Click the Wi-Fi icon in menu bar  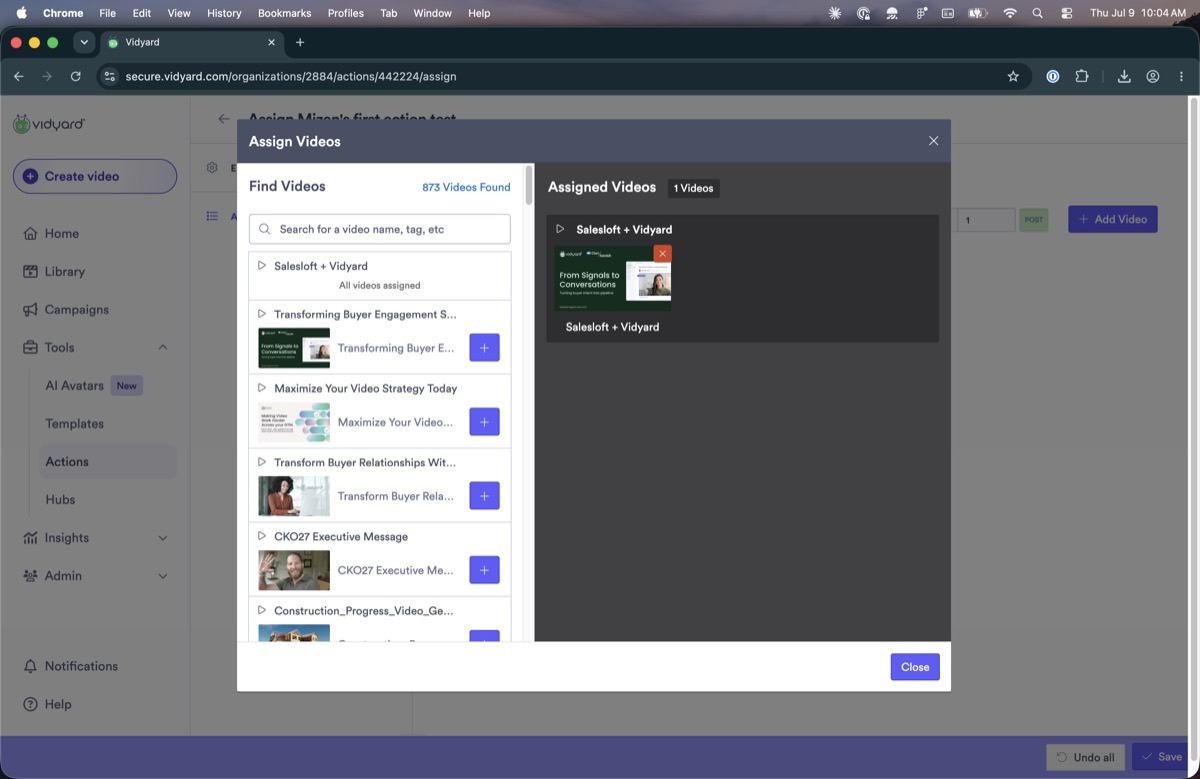(1009, 13)
